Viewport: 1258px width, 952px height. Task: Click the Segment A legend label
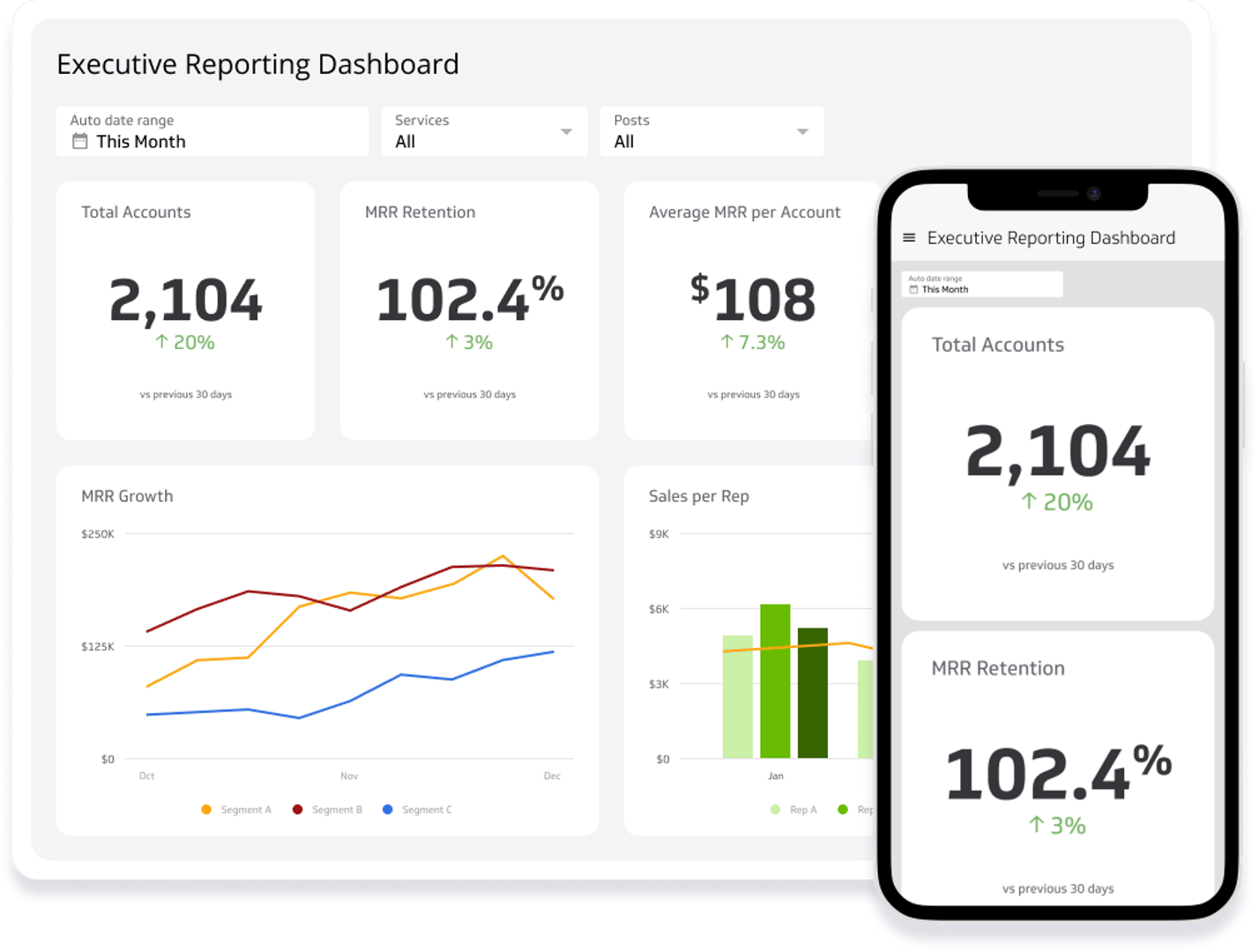[246, 809]
